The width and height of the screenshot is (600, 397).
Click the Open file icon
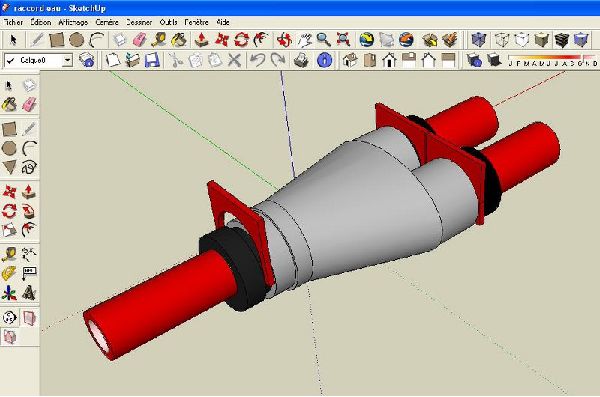click(132, 60)
